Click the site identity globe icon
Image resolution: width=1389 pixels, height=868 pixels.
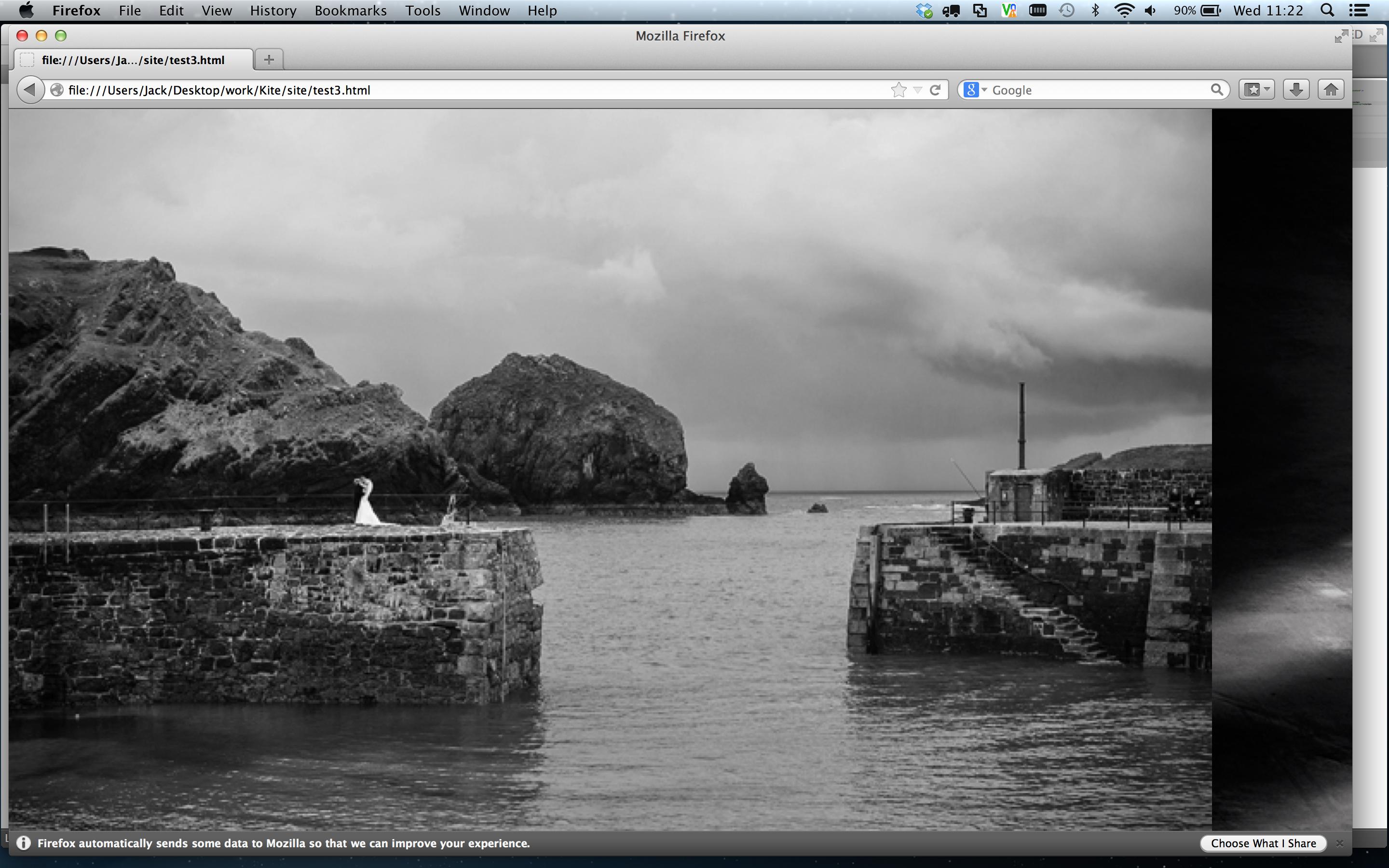click(x=57, y=90)
